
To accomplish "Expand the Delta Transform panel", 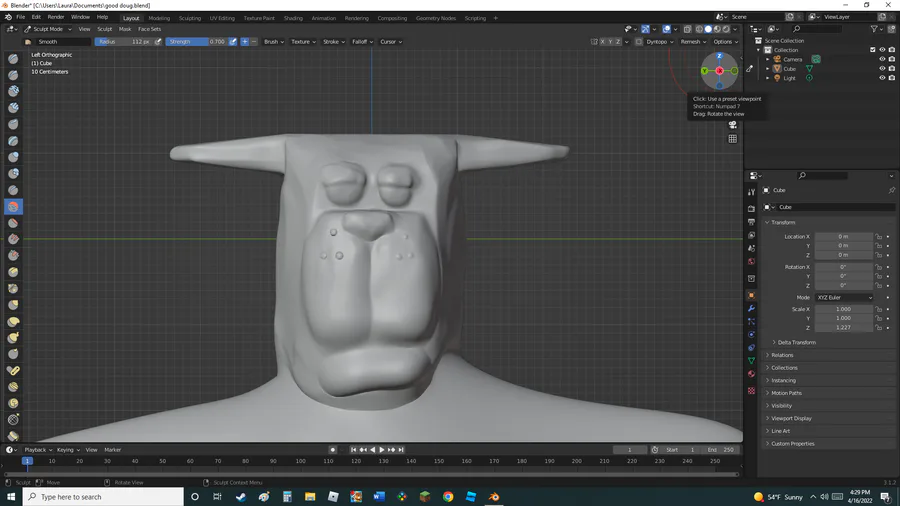I will pyautogui.click(x=796, y=342).
